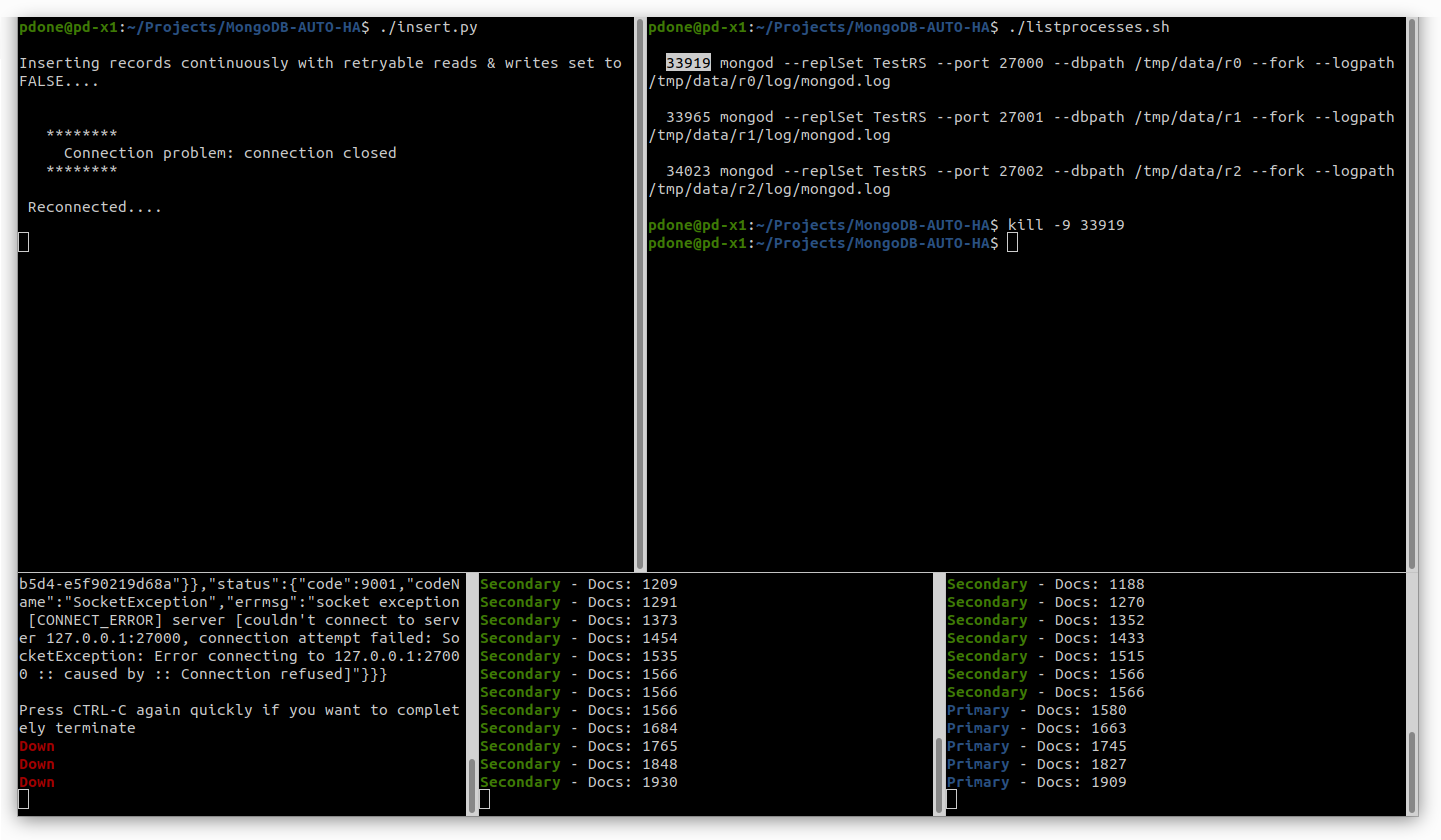The height and width of the screenshot is (840, 1441).
Task: Click 'Secondary - Docs: 1684' row
Action: [x=579, y=728]
